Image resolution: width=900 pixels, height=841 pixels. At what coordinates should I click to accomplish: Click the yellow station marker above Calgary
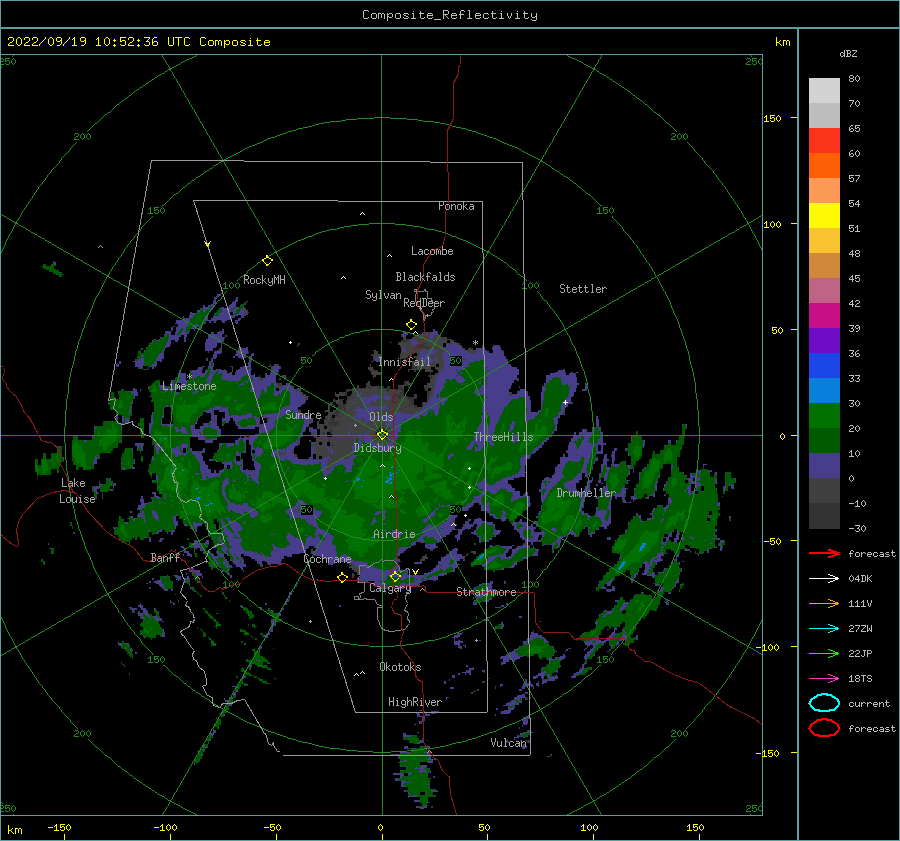(395, 576)
